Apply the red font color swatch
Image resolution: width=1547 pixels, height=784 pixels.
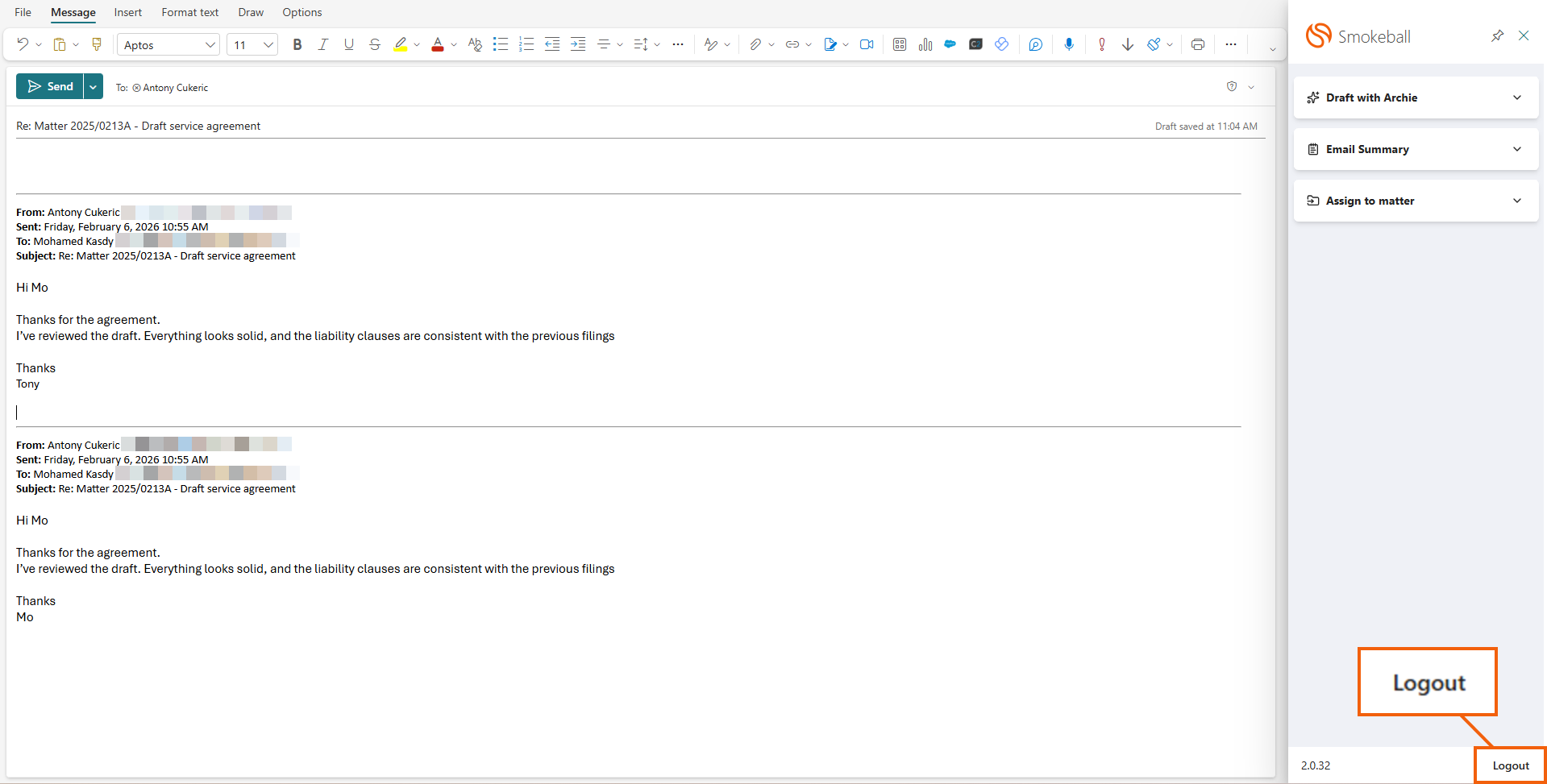tap(437, 44)
